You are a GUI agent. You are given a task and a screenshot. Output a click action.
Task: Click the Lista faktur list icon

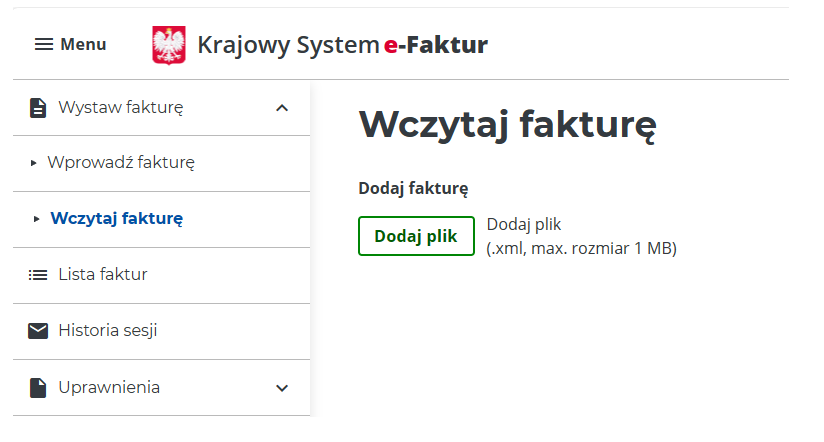point(38,274)
